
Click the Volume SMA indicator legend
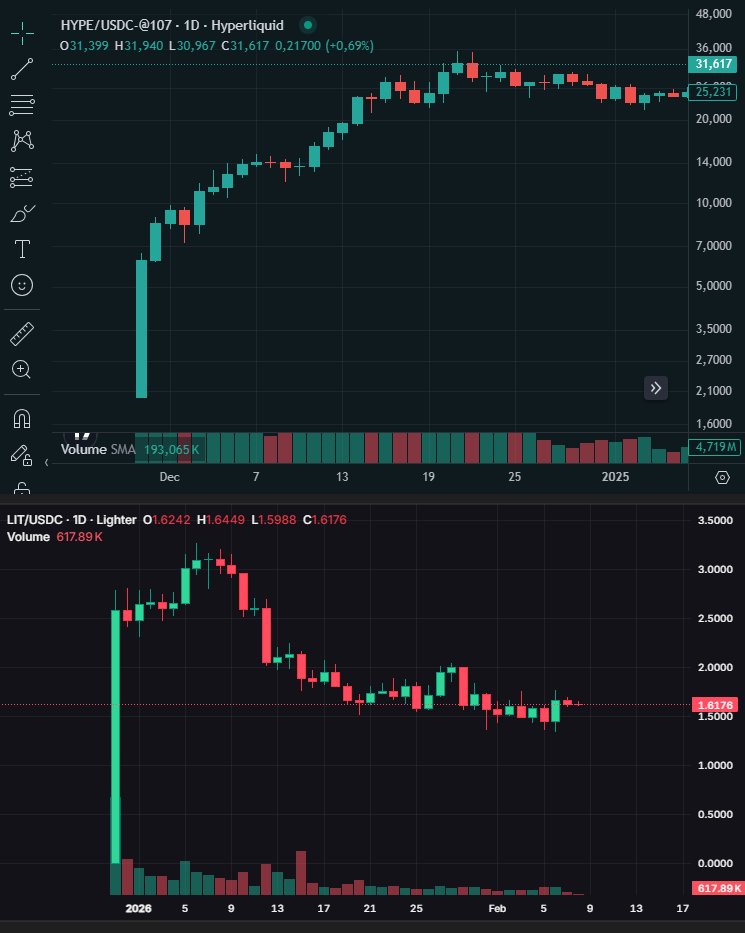[x=130, y=450]
